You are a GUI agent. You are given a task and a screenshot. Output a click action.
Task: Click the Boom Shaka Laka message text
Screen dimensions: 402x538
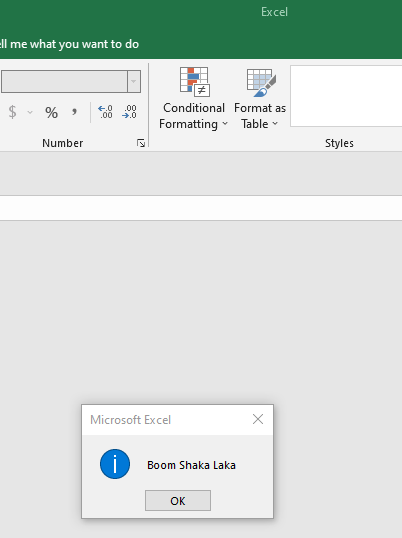(191, 465)
